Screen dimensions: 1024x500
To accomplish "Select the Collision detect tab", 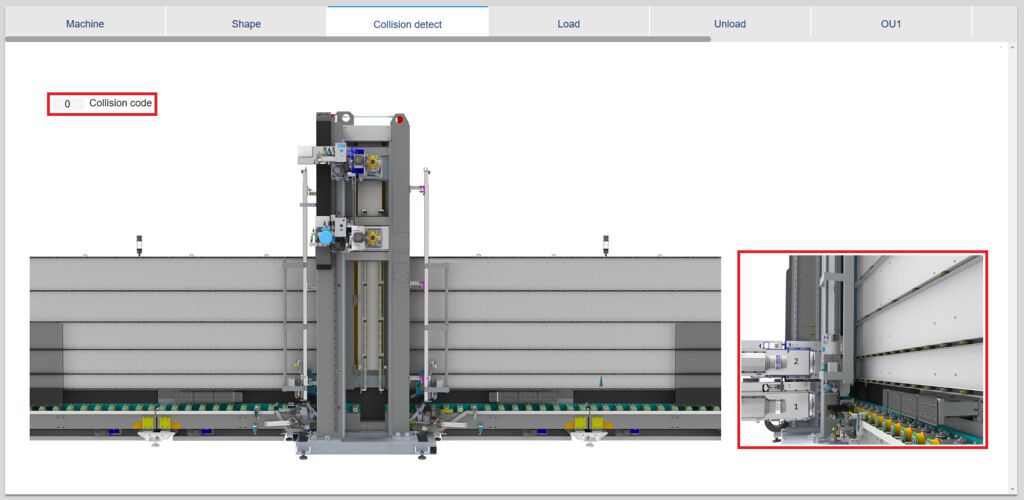I will pos(408,25).
